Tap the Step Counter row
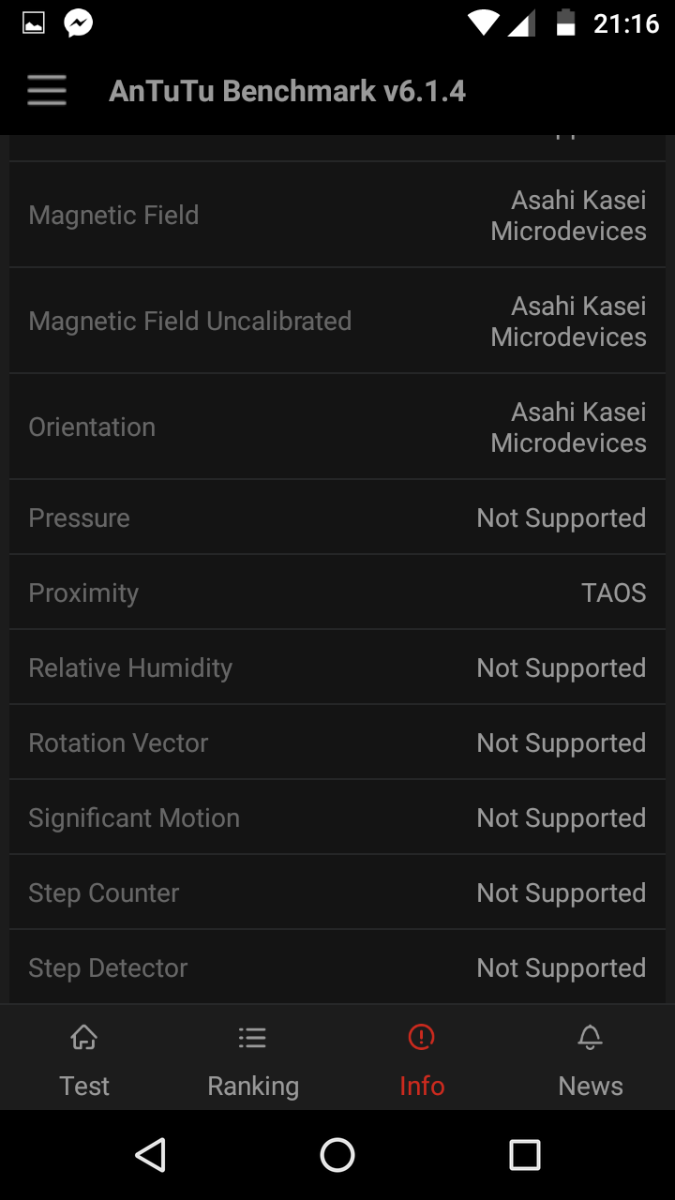This screenshot has width=675, height=1200. click(x=337, y=893)
